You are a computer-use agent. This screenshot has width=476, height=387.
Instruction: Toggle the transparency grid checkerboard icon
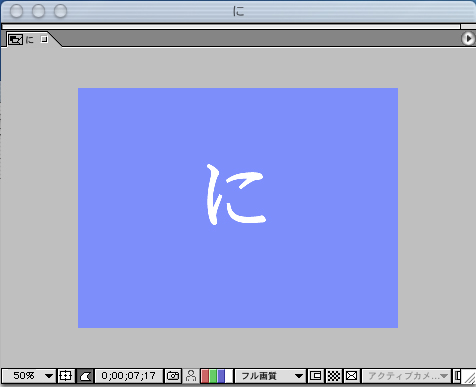click(333, 376)
